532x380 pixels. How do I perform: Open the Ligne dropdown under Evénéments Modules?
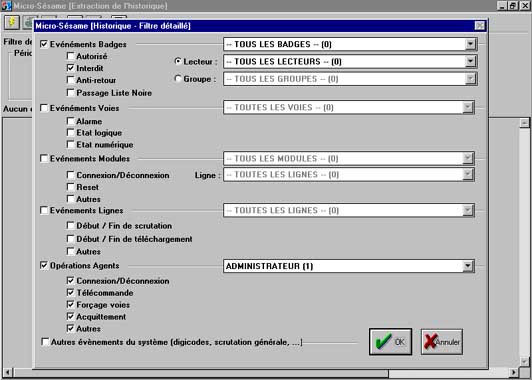pos(468,175)
